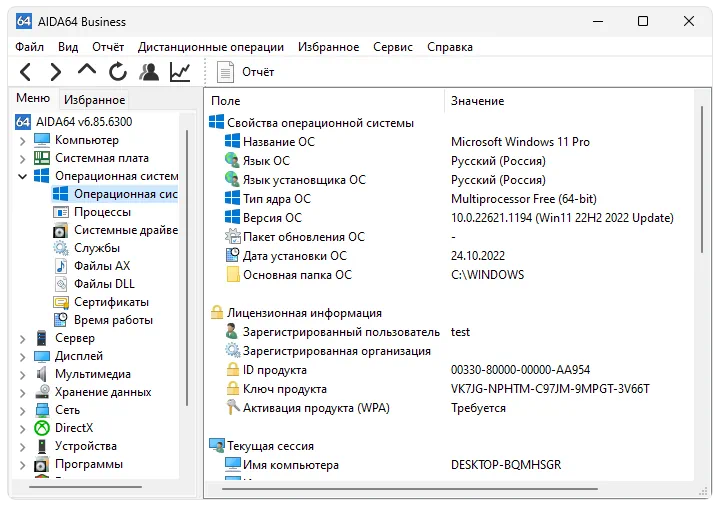Expand the Мультимедиа tree node
This screenshot has width=718, height=505.
[22, 375]
